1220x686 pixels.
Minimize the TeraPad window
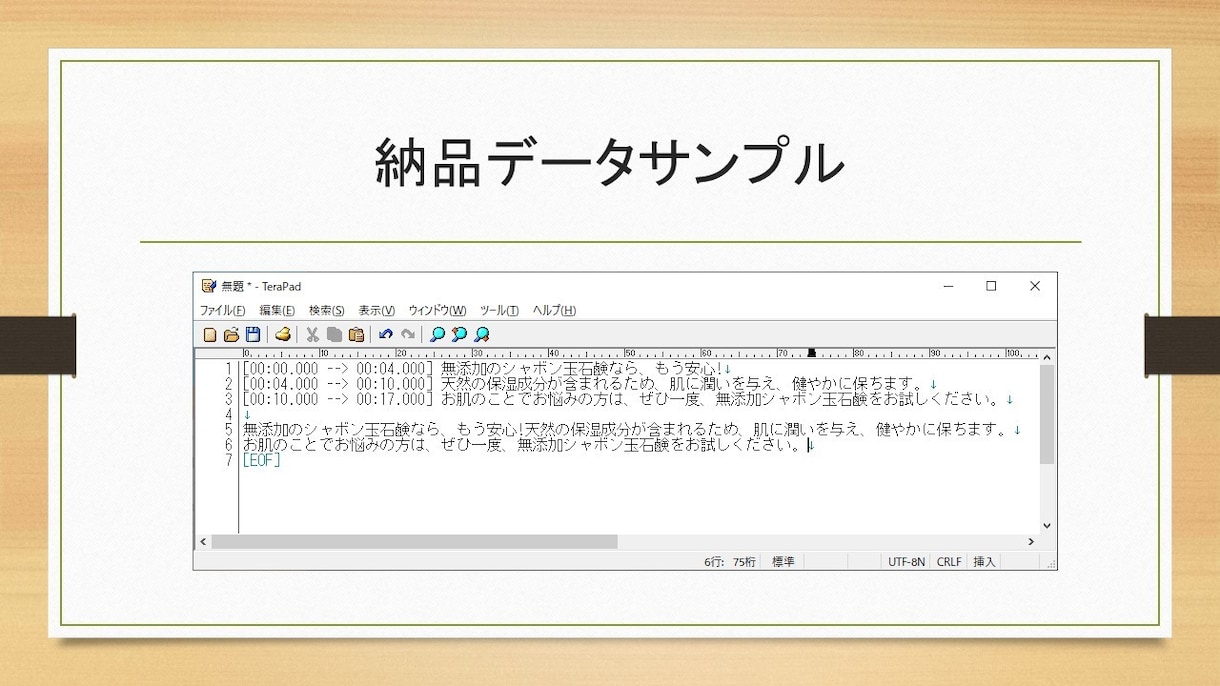(x=947, y=286)
